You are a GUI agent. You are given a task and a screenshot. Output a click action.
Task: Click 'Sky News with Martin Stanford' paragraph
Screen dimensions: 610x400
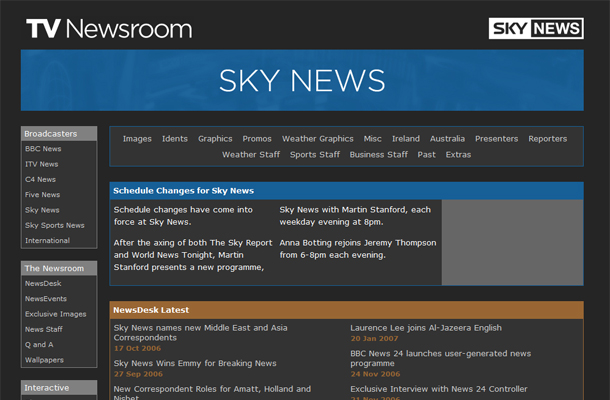click(355, 216)
